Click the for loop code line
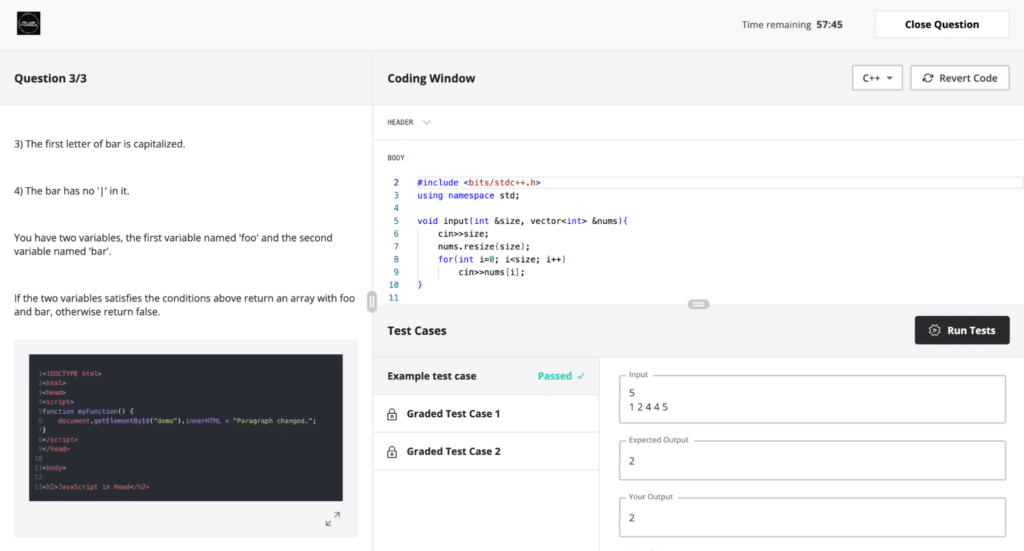 tap(502, 259)
